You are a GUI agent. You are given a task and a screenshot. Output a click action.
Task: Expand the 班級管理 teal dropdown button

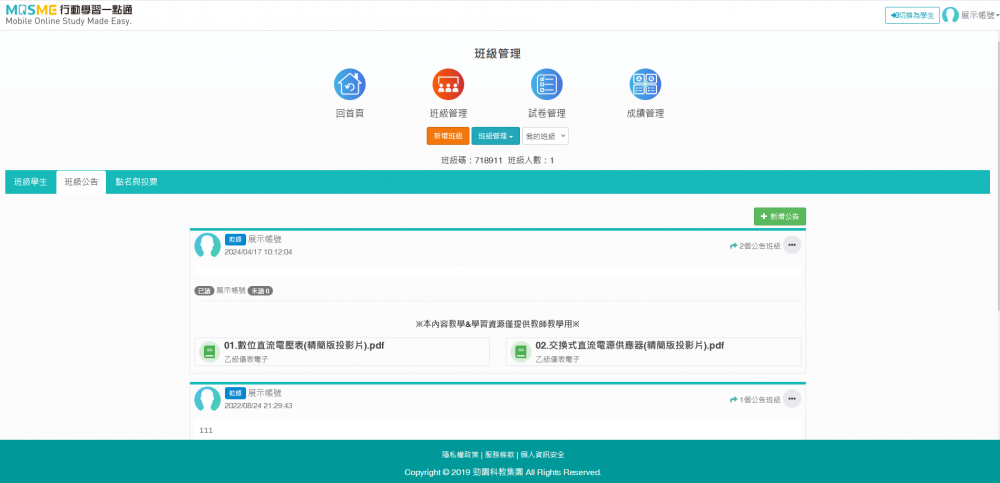[495, 136]
